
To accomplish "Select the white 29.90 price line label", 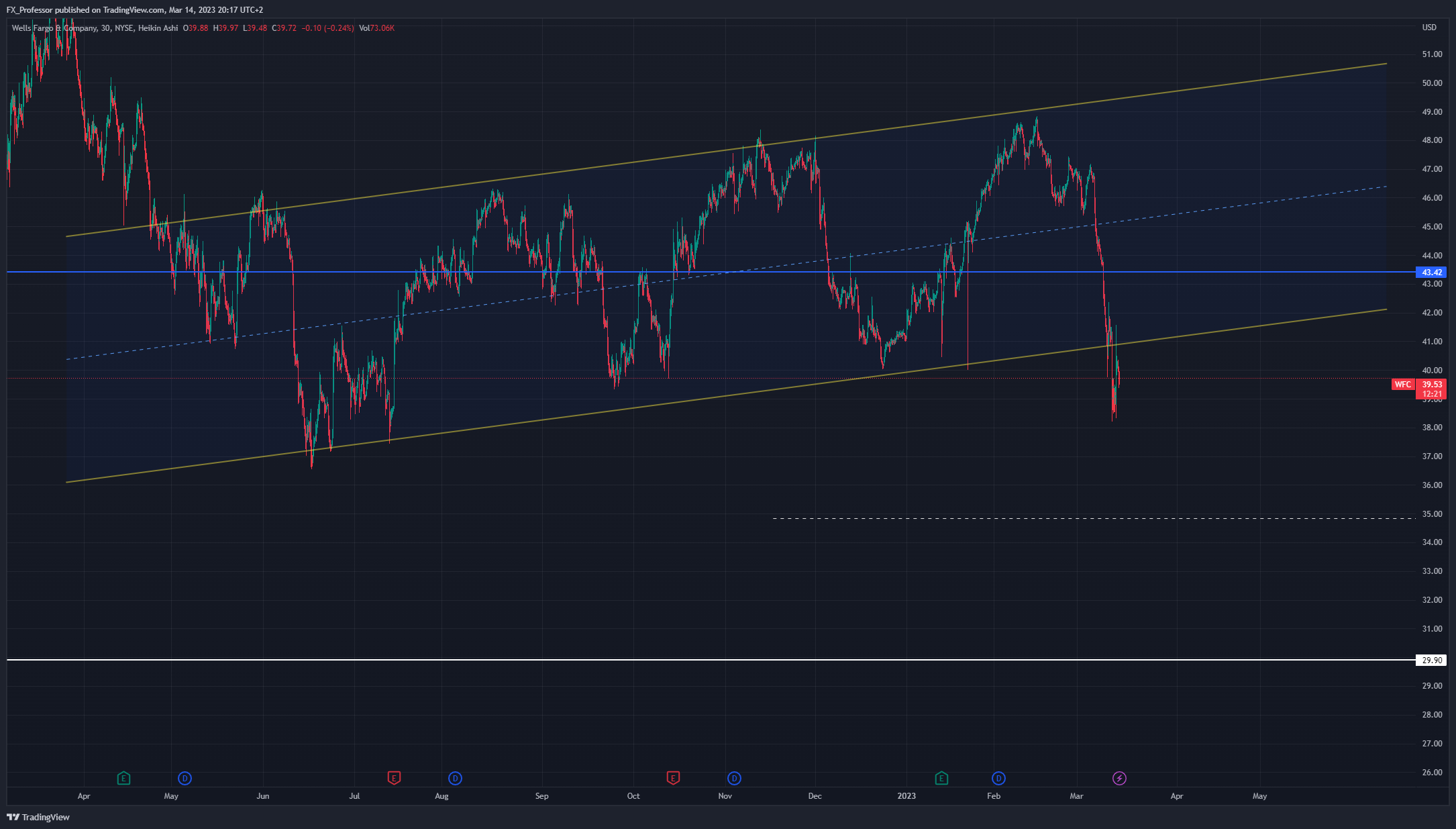I will (1431, 661).
